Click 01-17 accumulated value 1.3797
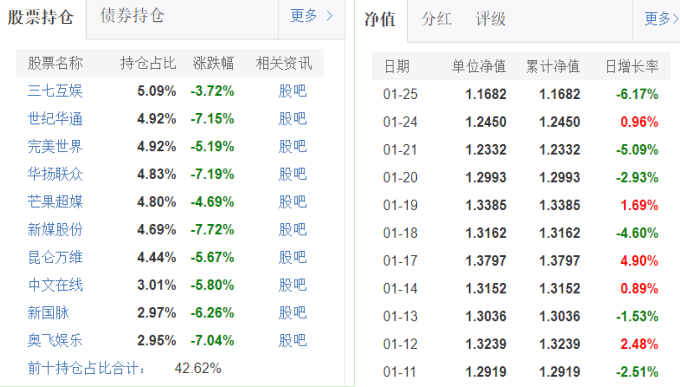 559,261
